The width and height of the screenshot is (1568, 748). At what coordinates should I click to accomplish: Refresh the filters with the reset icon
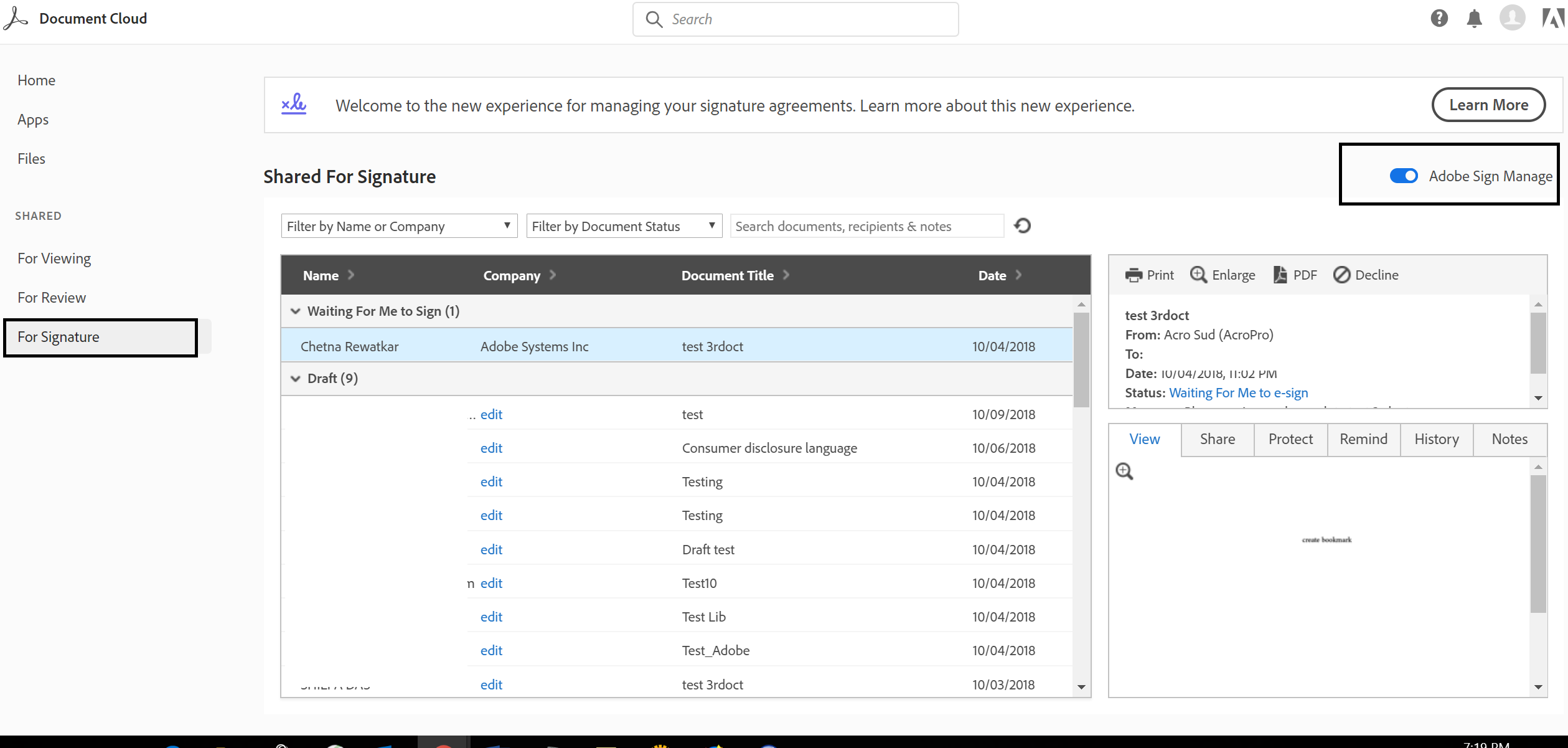(1022, 225)
